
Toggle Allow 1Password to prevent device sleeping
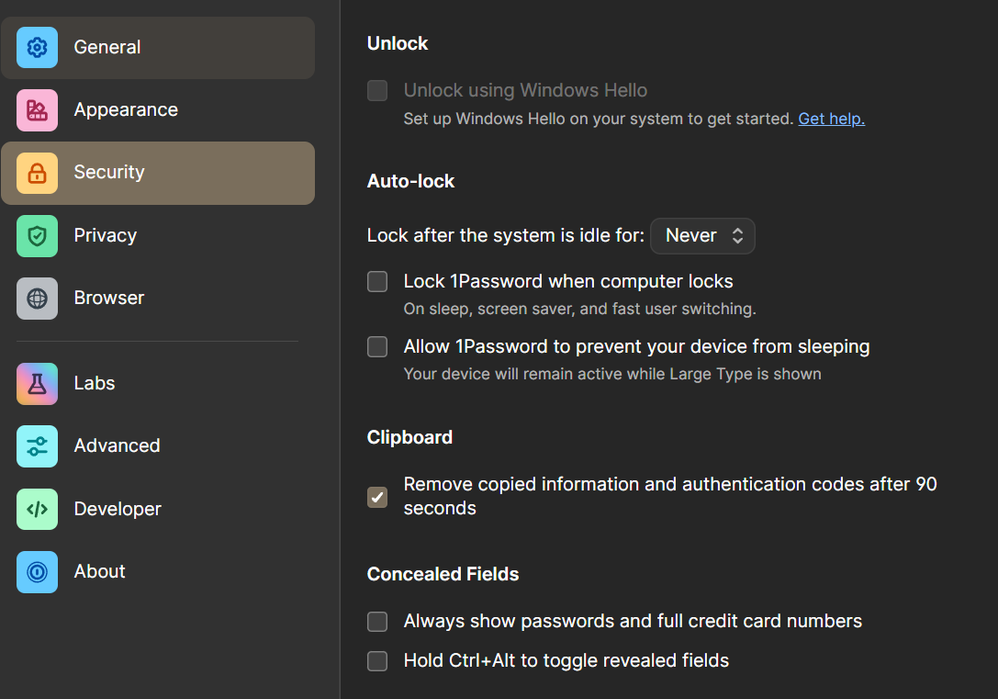coord(377,347)
